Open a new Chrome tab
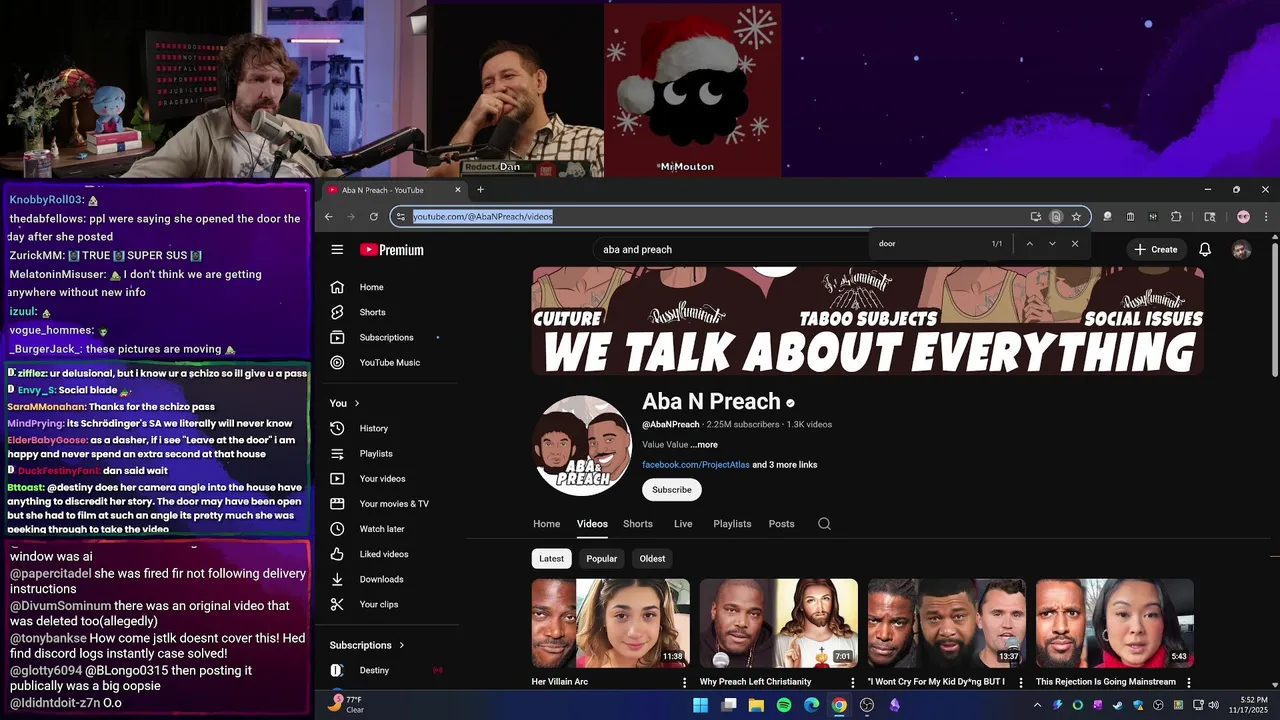 click(480, 190)
